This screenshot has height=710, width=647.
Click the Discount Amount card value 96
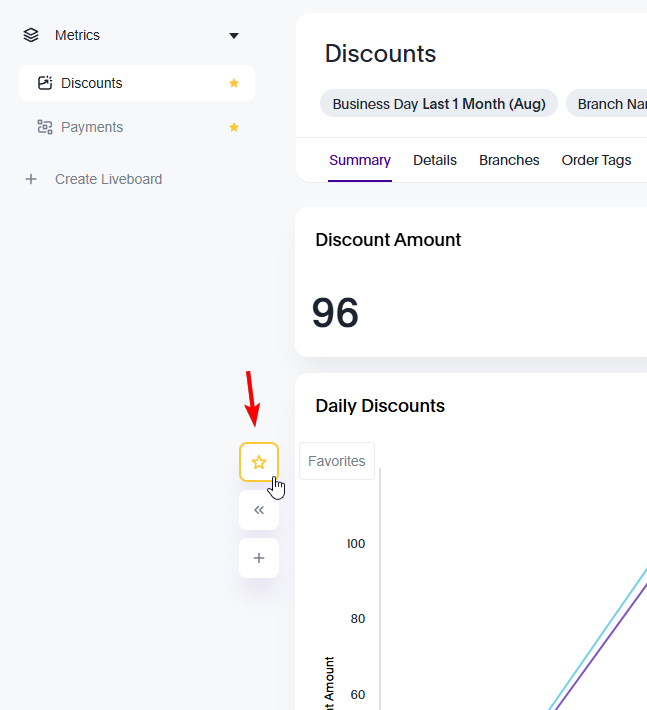[x=335, y=313]
